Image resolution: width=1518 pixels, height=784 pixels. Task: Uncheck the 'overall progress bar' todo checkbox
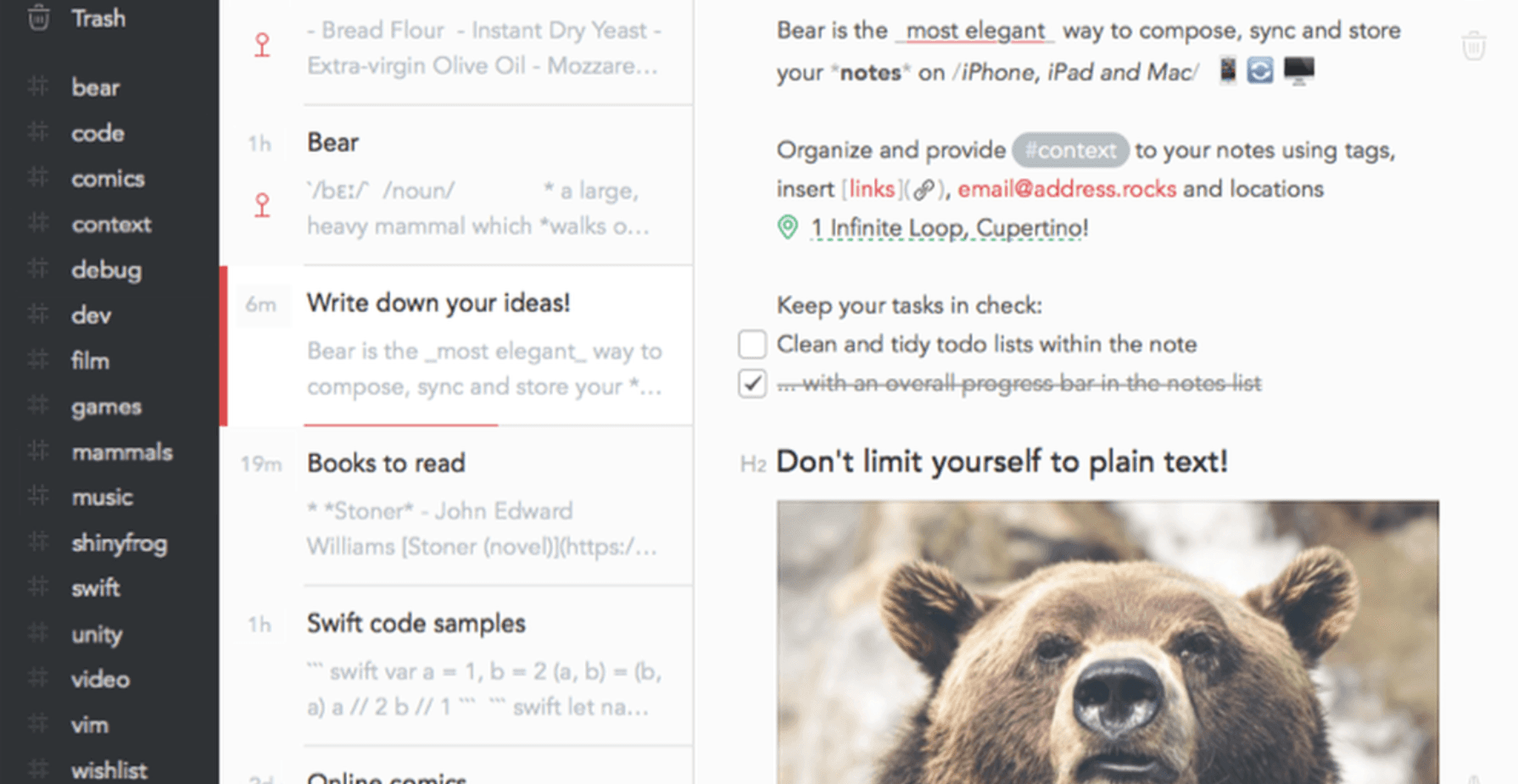point(752,383)
